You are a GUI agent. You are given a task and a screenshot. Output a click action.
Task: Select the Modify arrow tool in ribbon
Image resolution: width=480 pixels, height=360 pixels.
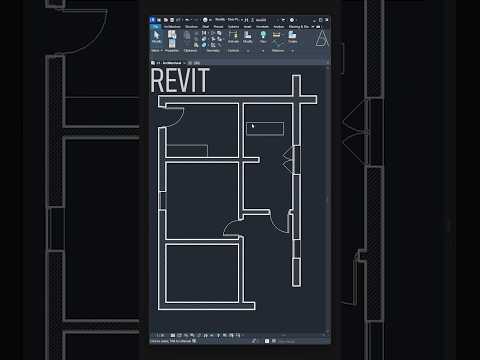(156, 37)
